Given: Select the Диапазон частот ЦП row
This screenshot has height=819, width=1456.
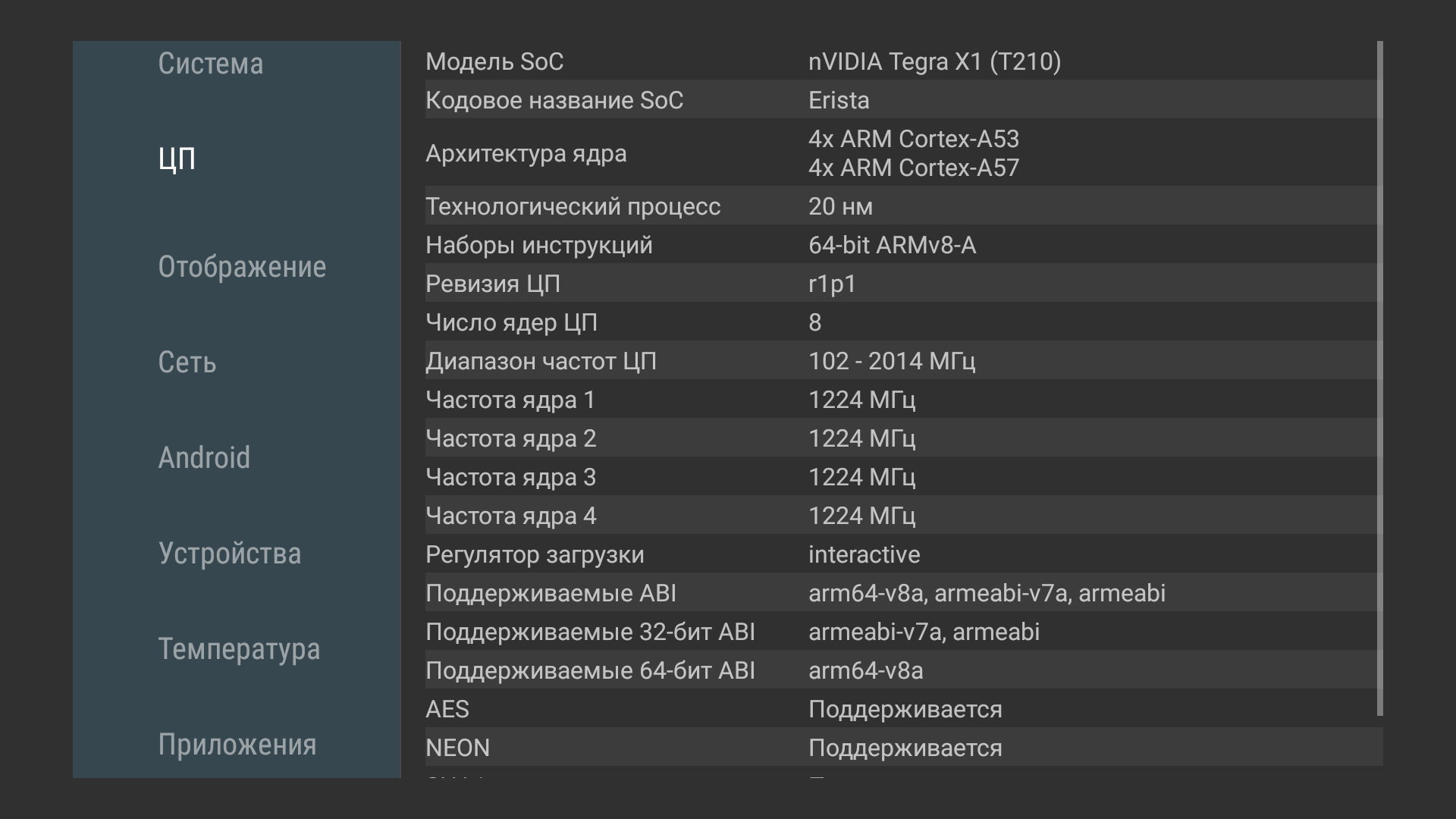Looking at the screenshot, I should [901, 361].
